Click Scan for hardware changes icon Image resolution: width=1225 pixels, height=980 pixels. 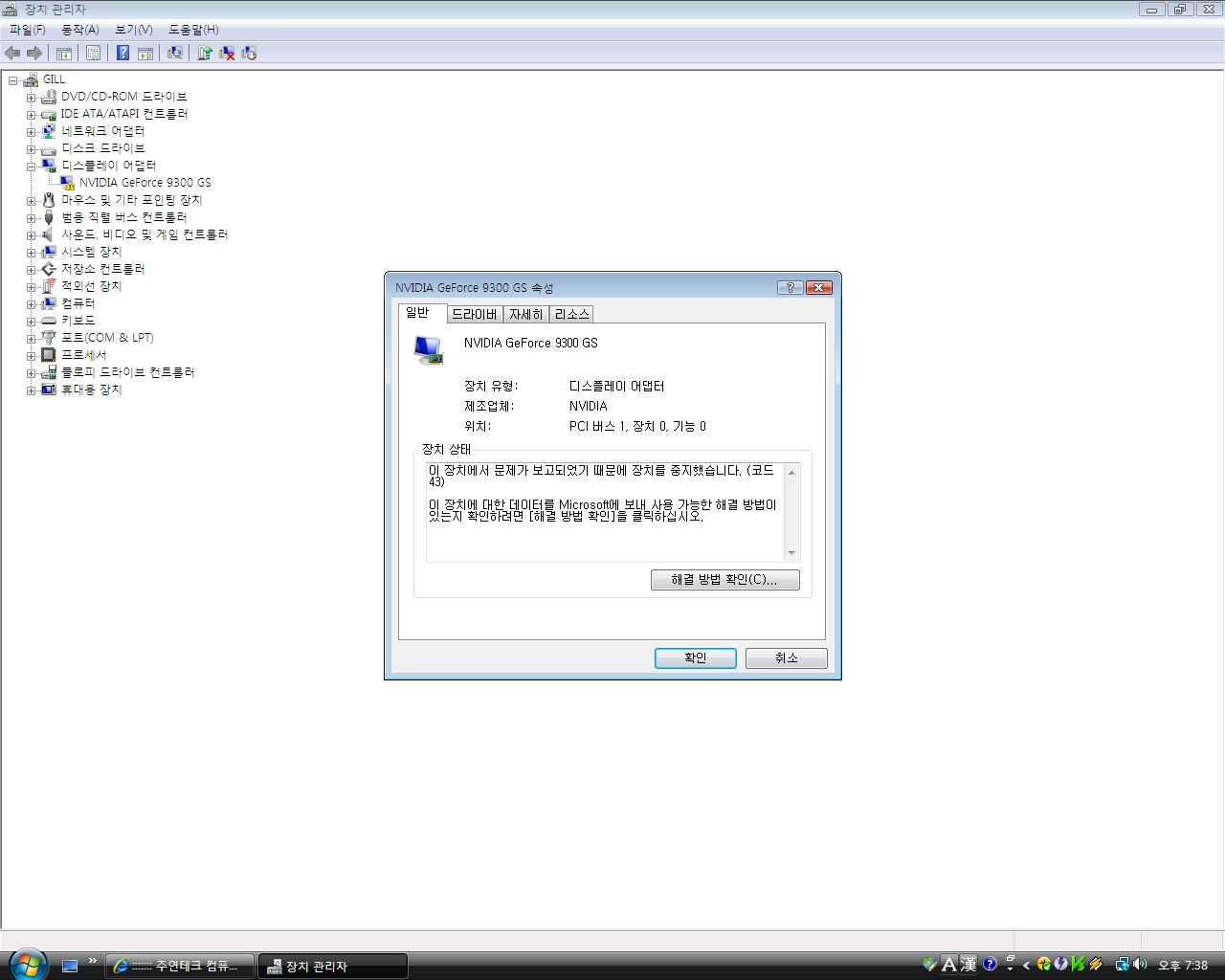coord(174,54)
